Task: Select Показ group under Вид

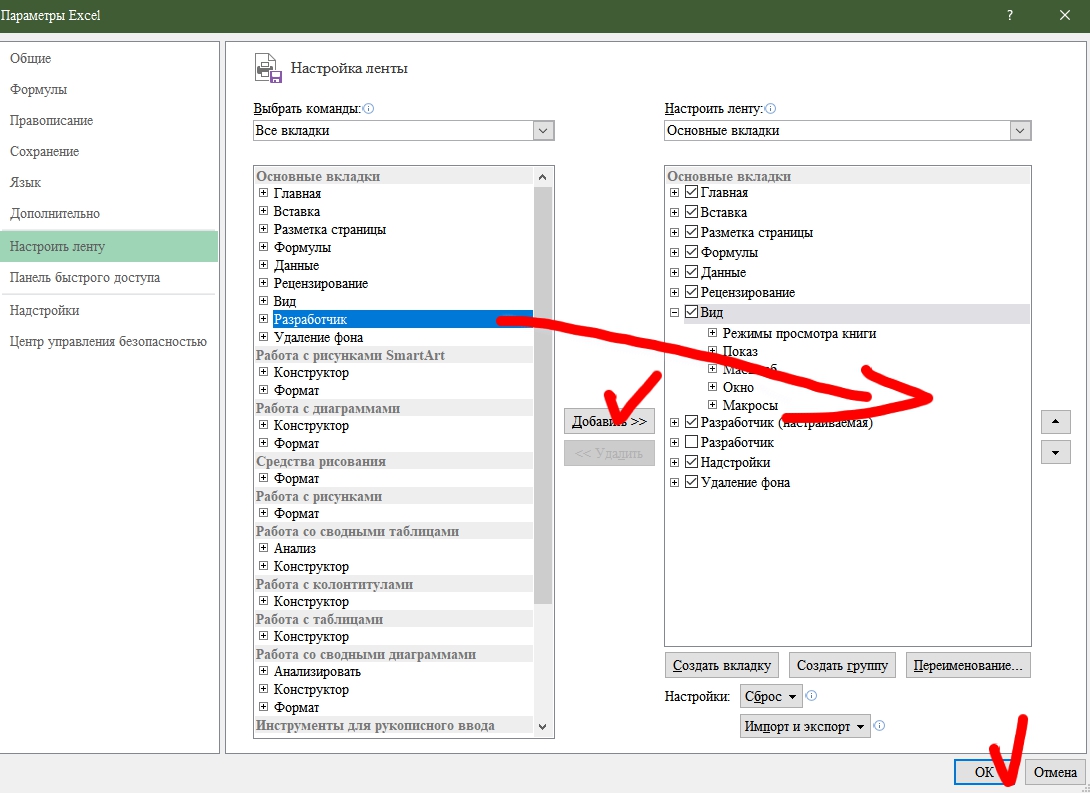Action: 740,351
